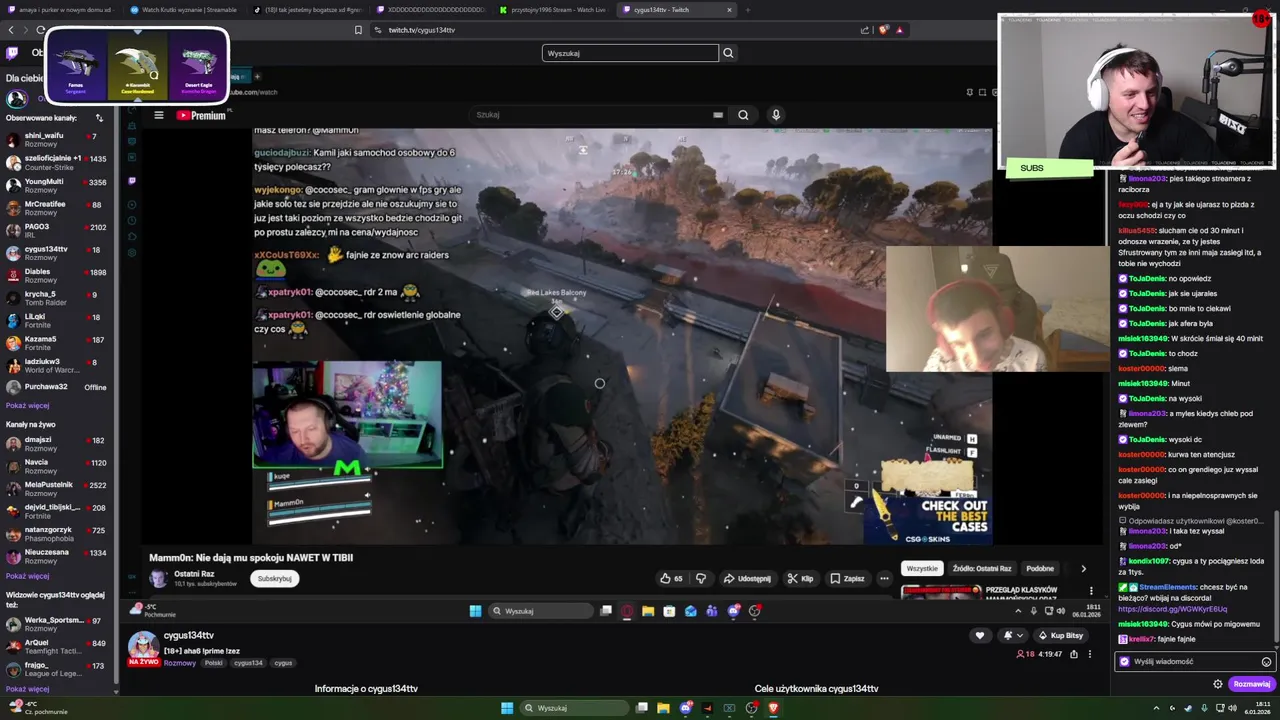1280x720 pixels.
Task: Dislike the YouTube video
Action: (701, 578)
